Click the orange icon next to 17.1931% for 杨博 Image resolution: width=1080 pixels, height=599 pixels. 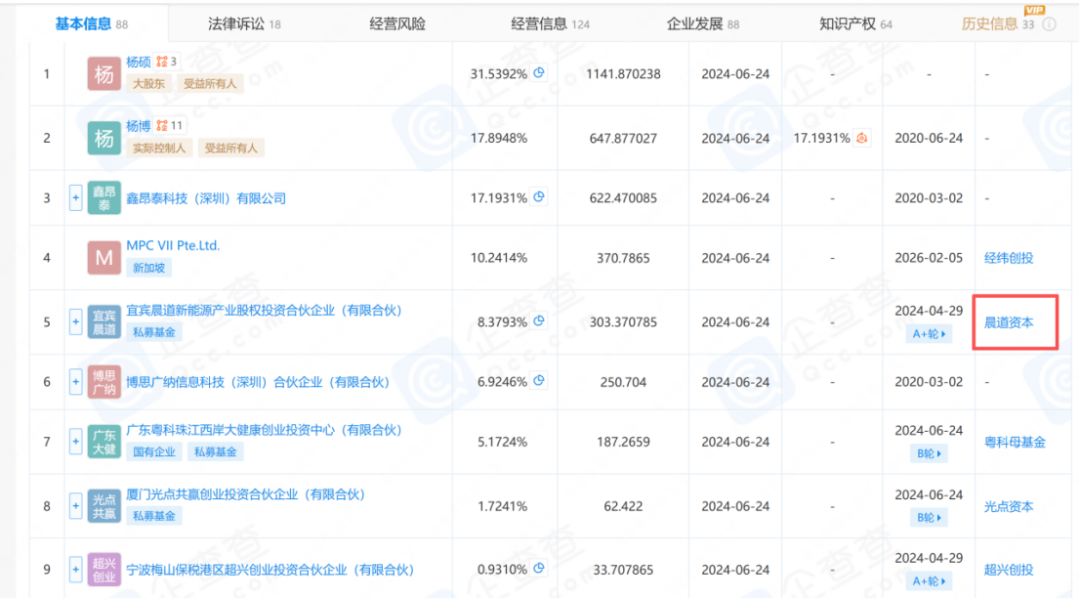click(862, 138)
